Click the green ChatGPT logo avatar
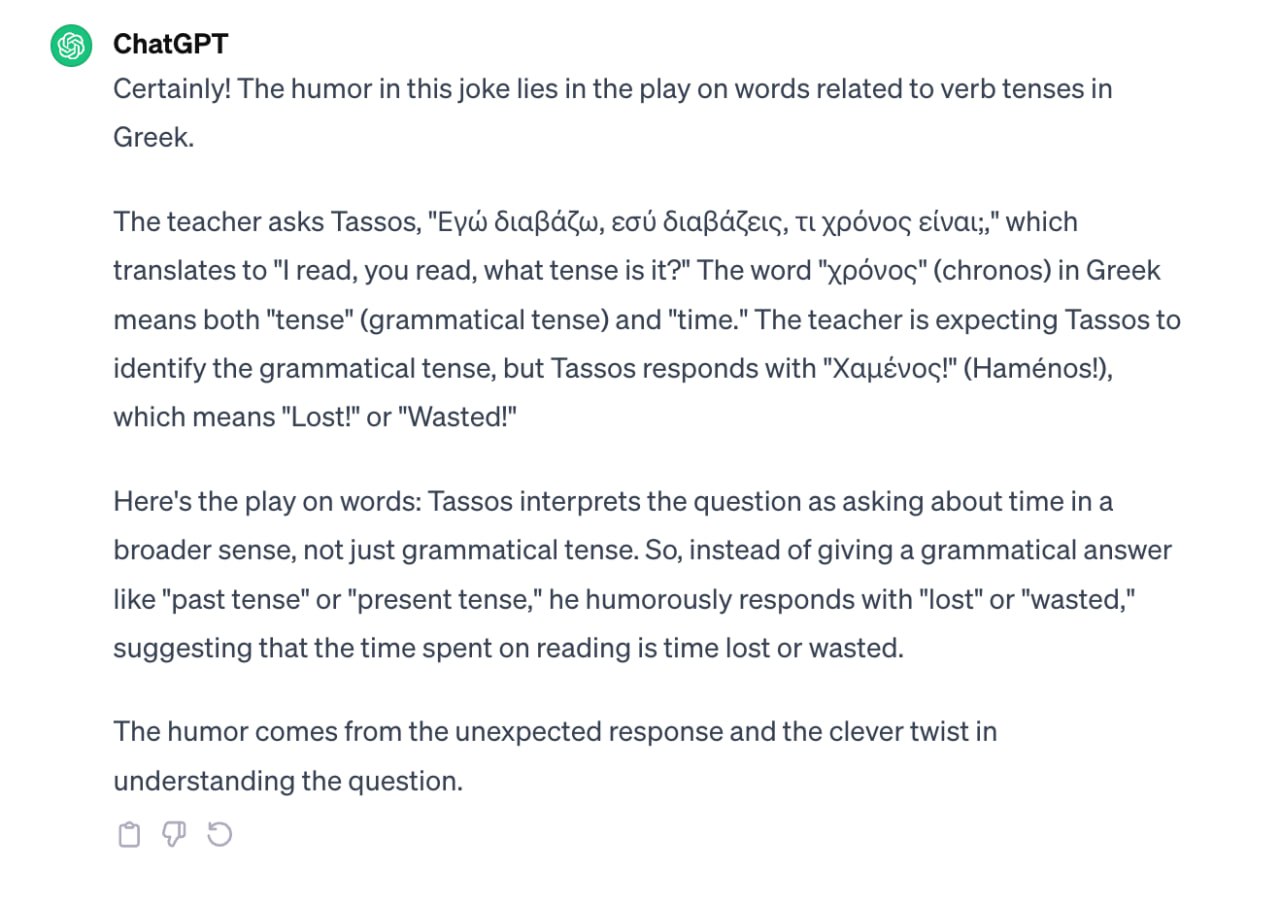1280x903 pixels. [x=72, y=46]
